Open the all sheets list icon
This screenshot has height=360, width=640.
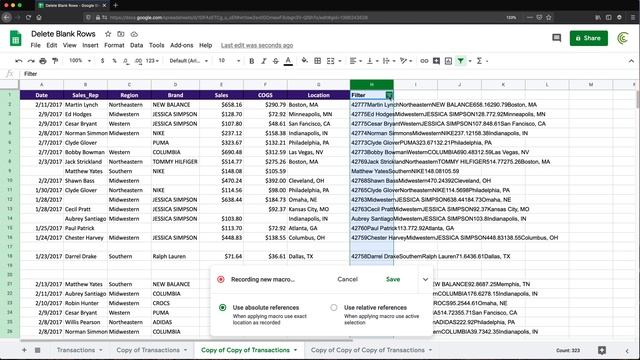38,350
